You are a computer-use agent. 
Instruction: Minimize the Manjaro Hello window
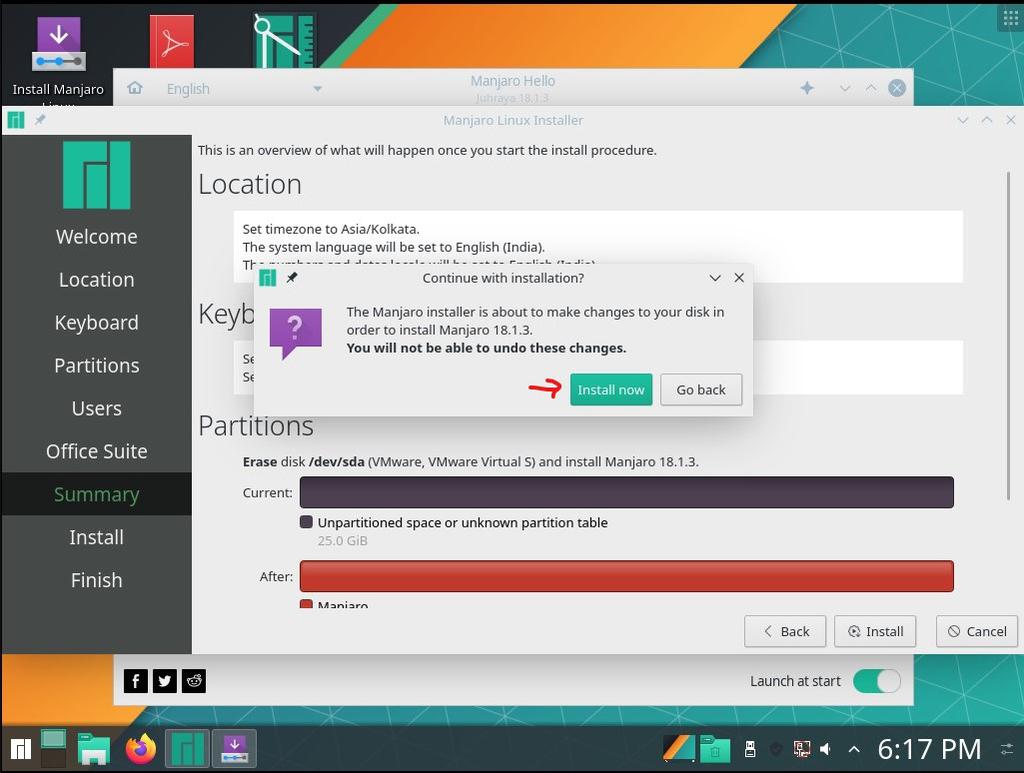click(845, 87)
